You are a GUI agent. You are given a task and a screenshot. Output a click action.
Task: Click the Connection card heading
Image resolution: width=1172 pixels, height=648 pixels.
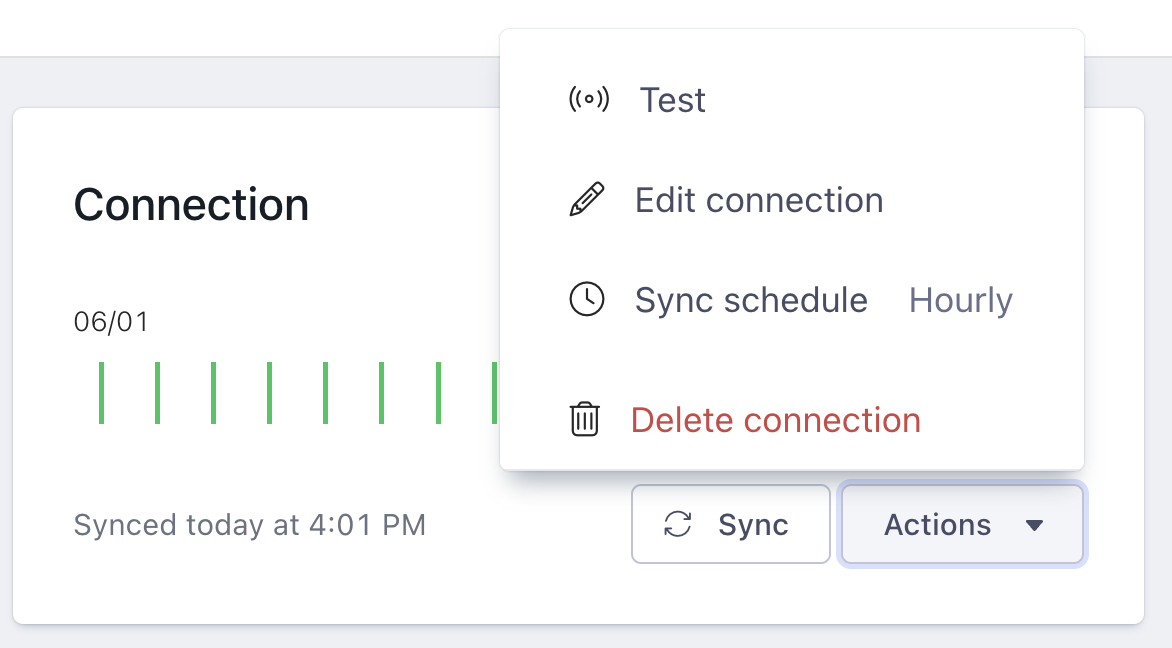[x=191, y=205]
